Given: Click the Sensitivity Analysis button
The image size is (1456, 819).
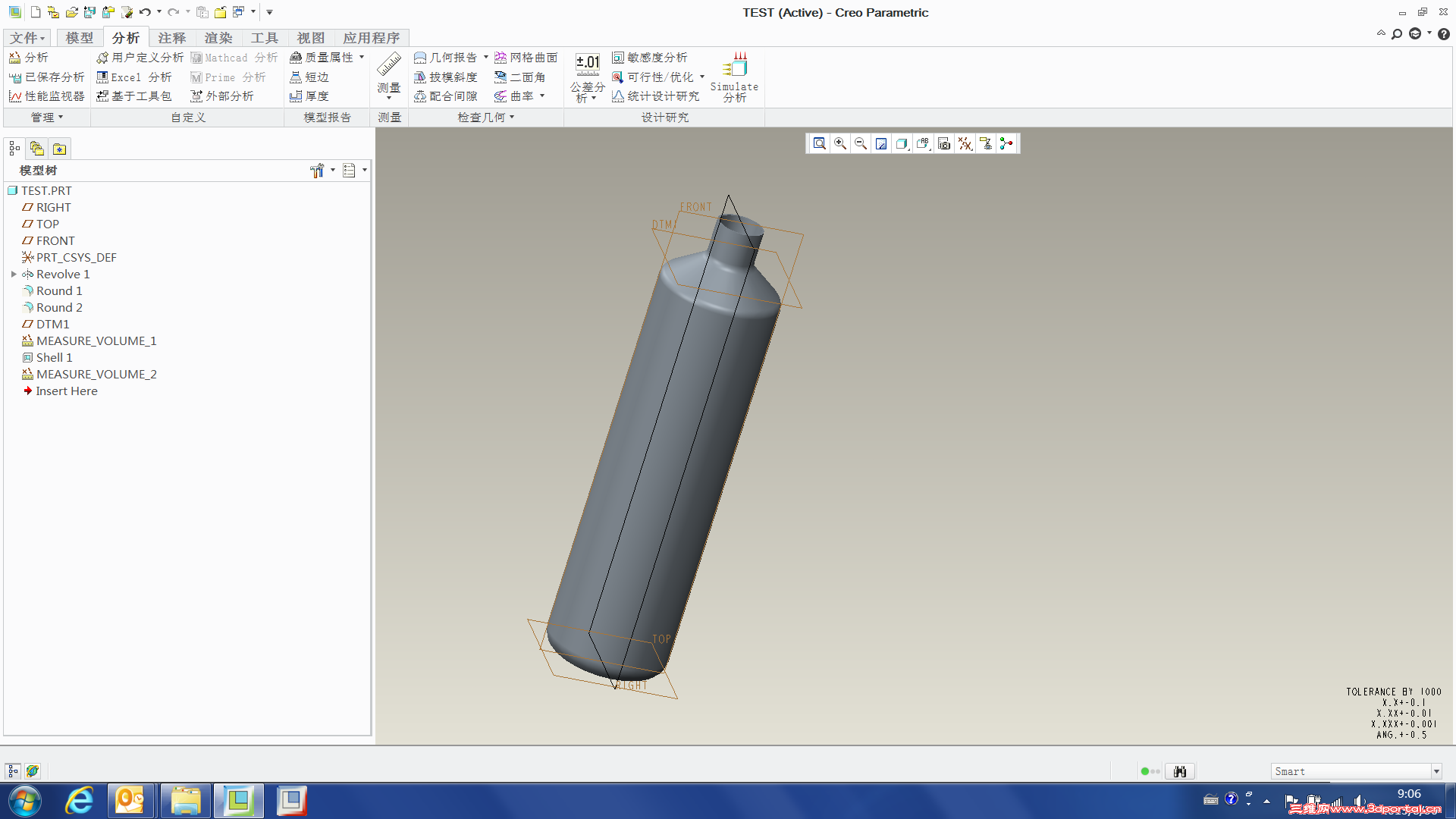Looking at the screenshot, I should (x=650, y=58).
